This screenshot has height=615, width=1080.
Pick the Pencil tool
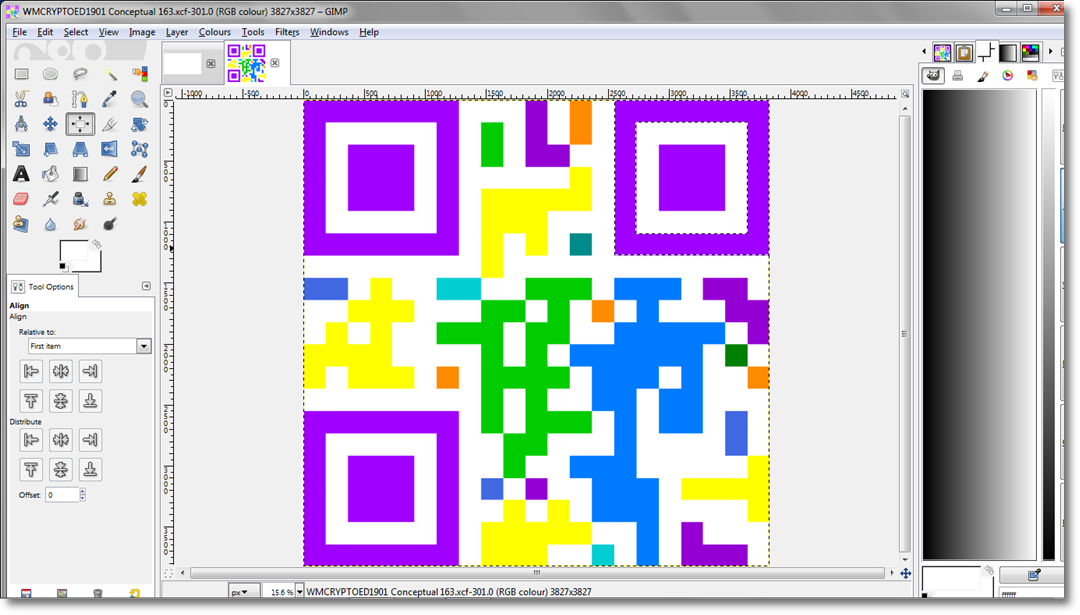tap(110, 174)
